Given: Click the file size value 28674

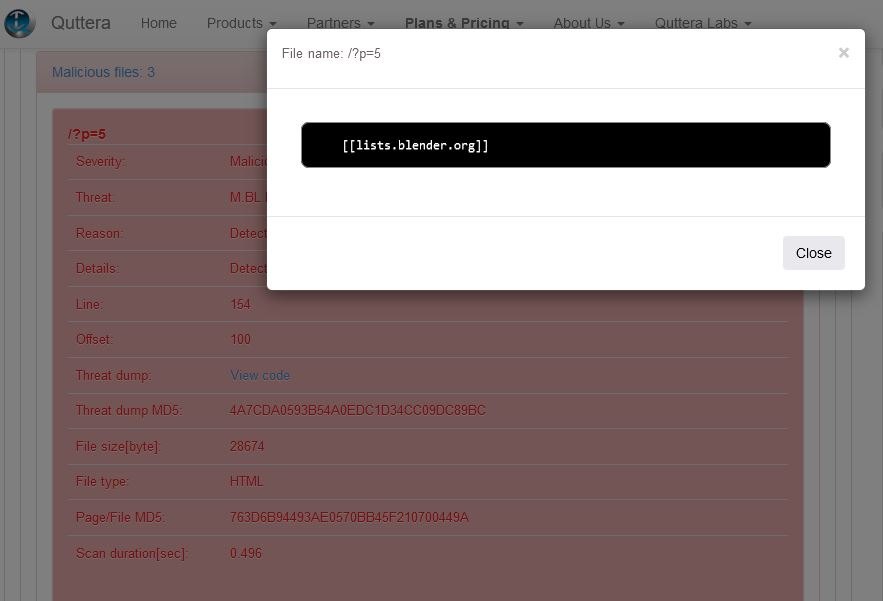Looking at the screenshot, I should (247, 446).
